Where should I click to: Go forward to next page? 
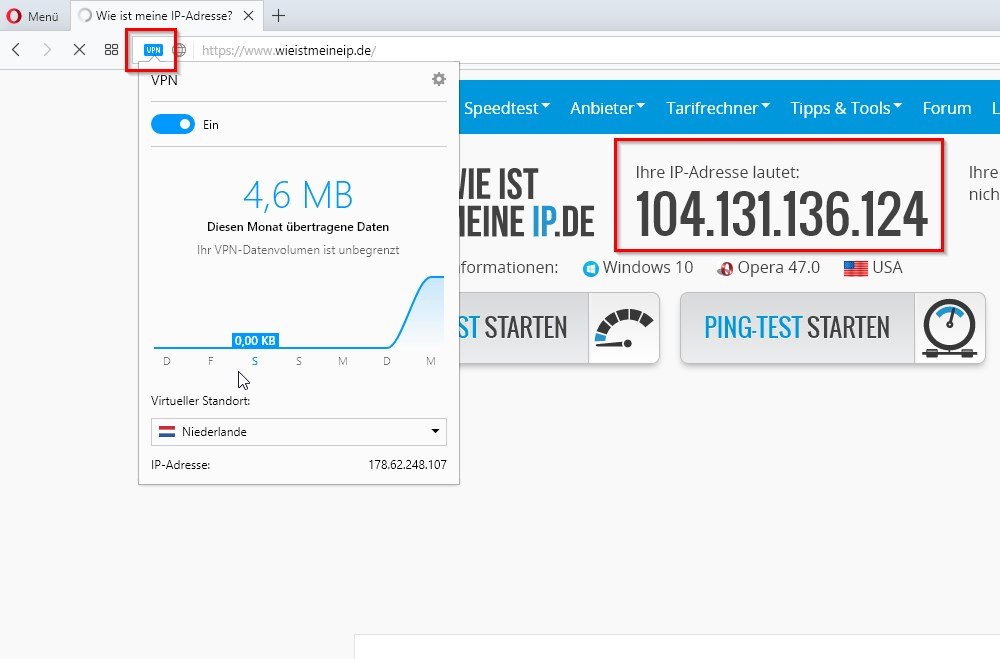[47, 50]
